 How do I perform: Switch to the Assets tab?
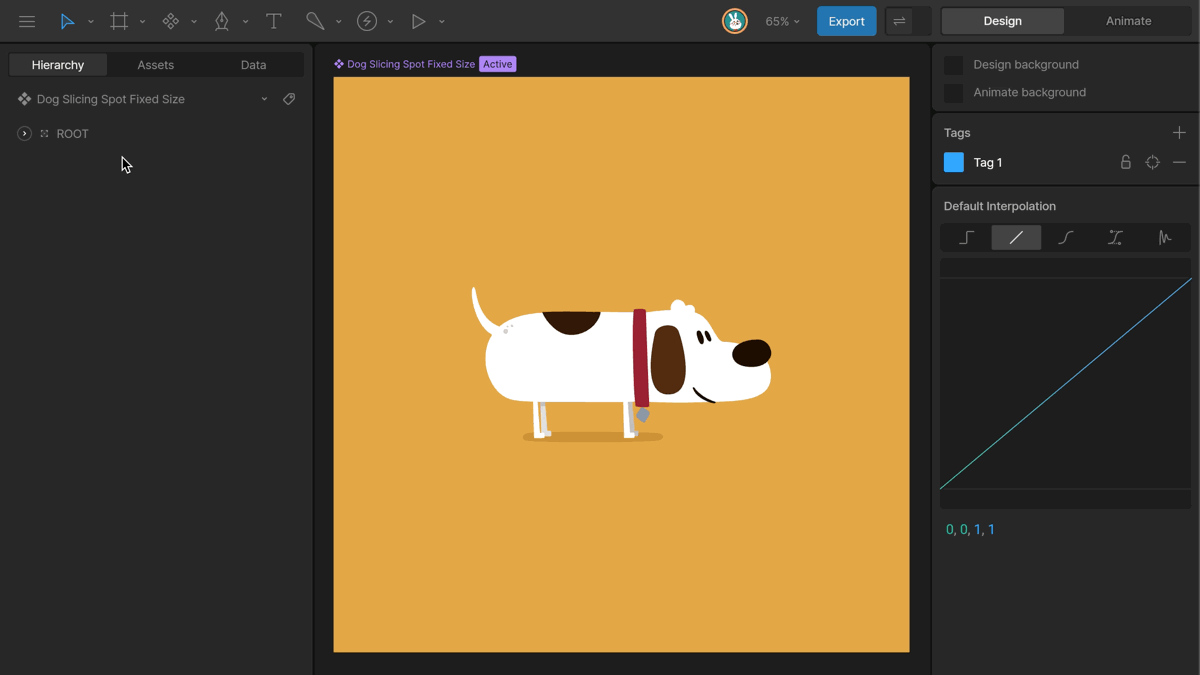[155, 65]
